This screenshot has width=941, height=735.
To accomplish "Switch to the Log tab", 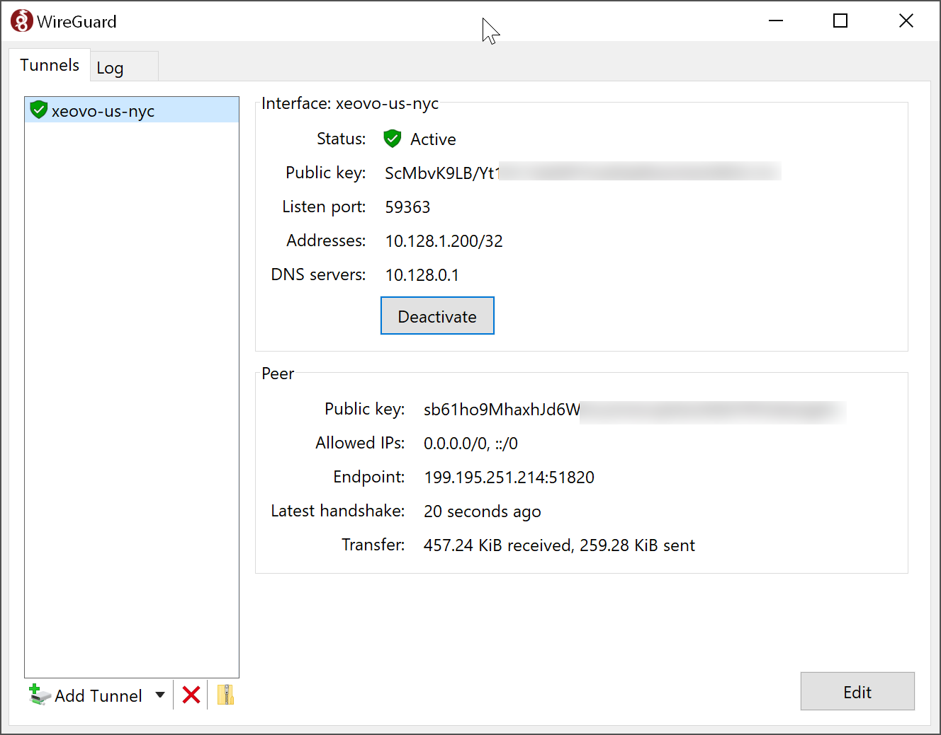I will pos(124,66).
